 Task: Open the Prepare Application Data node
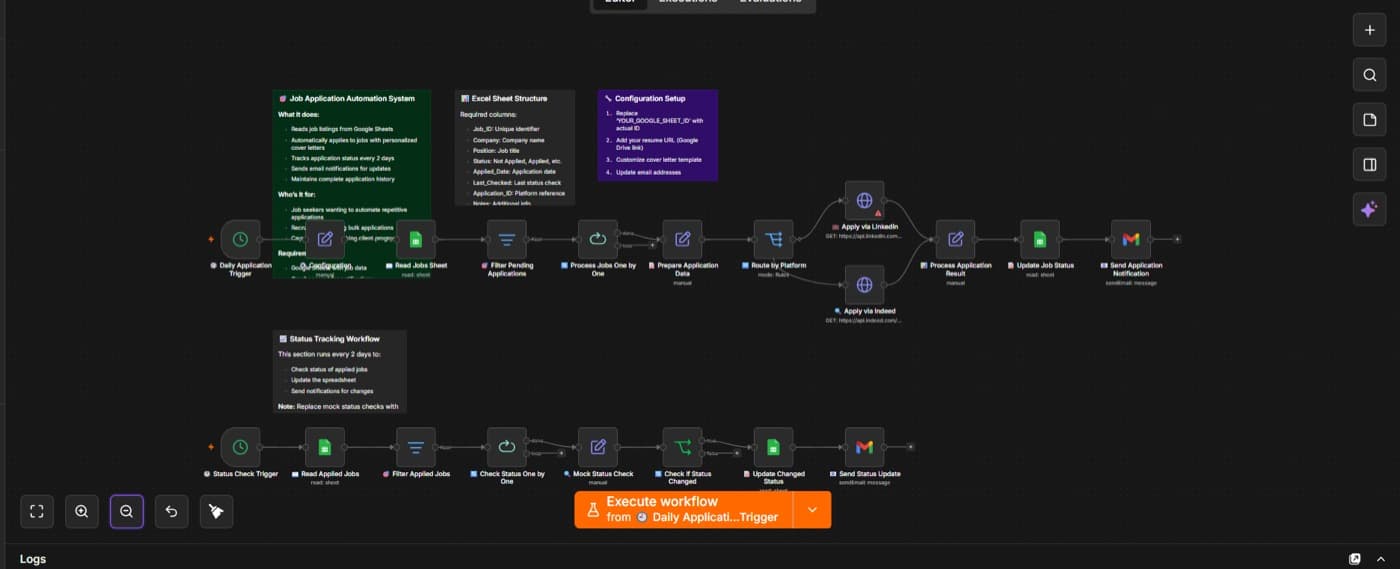point(683,240)
